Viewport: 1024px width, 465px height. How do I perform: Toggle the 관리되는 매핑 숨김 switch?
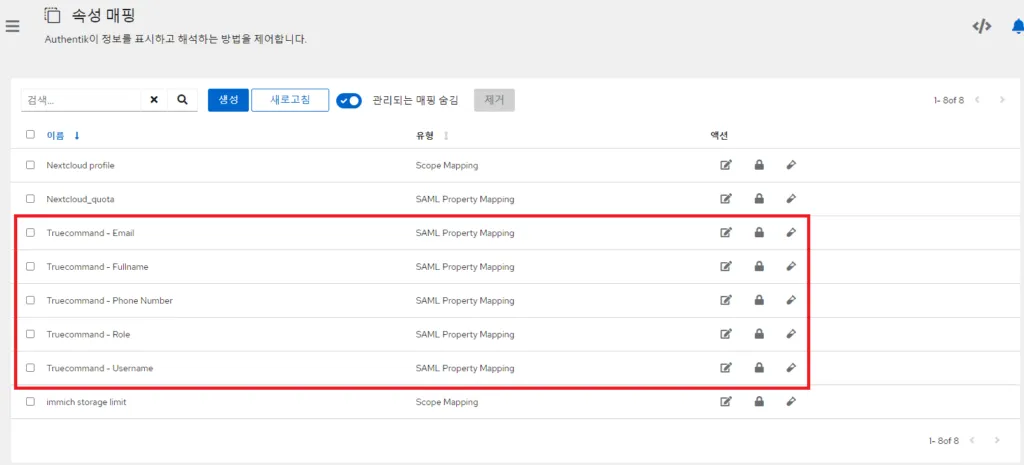349,100
